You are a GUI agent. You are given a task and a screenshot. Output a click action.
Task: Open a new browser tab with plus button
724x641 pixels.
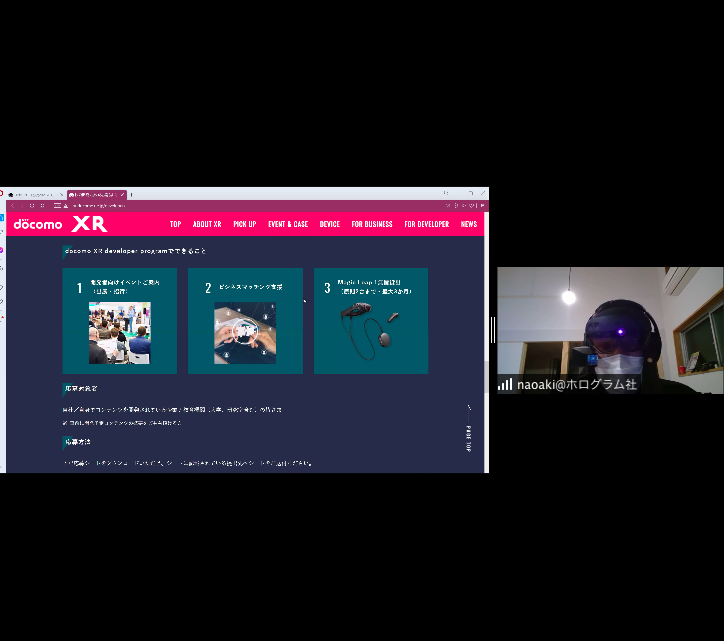132,194
